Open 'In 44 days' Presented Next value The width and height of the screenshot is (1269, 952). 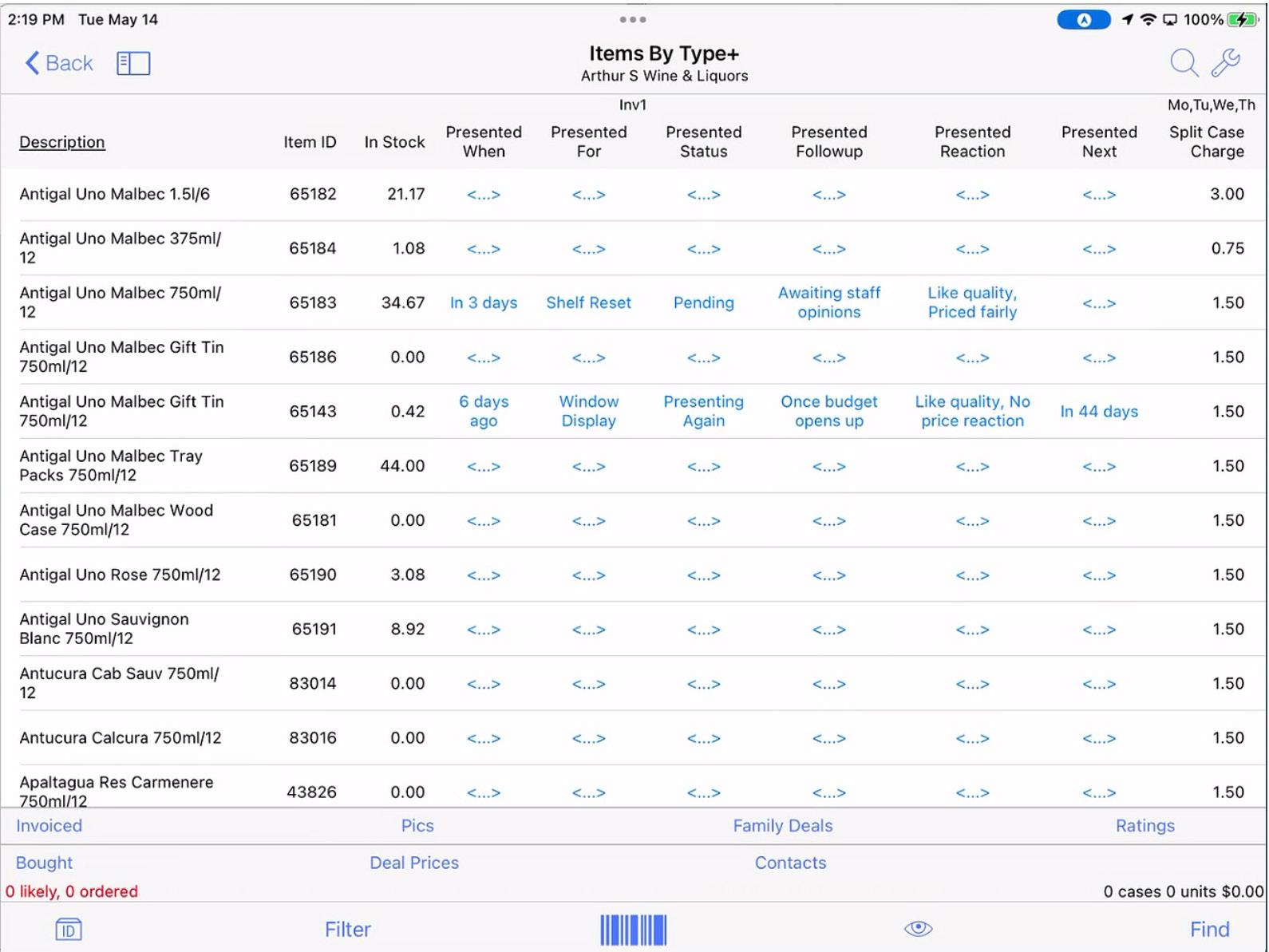(1099, 412)
